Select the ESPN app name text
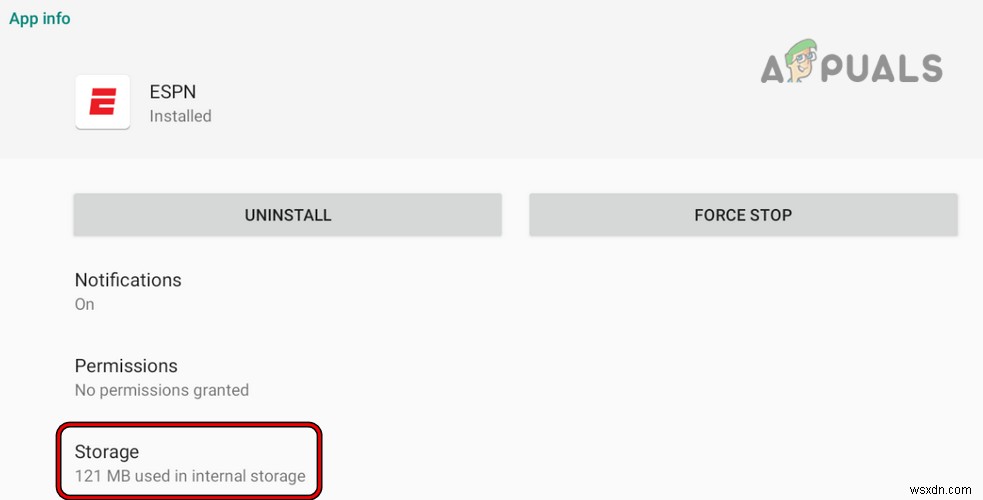 tap(175, 91)
